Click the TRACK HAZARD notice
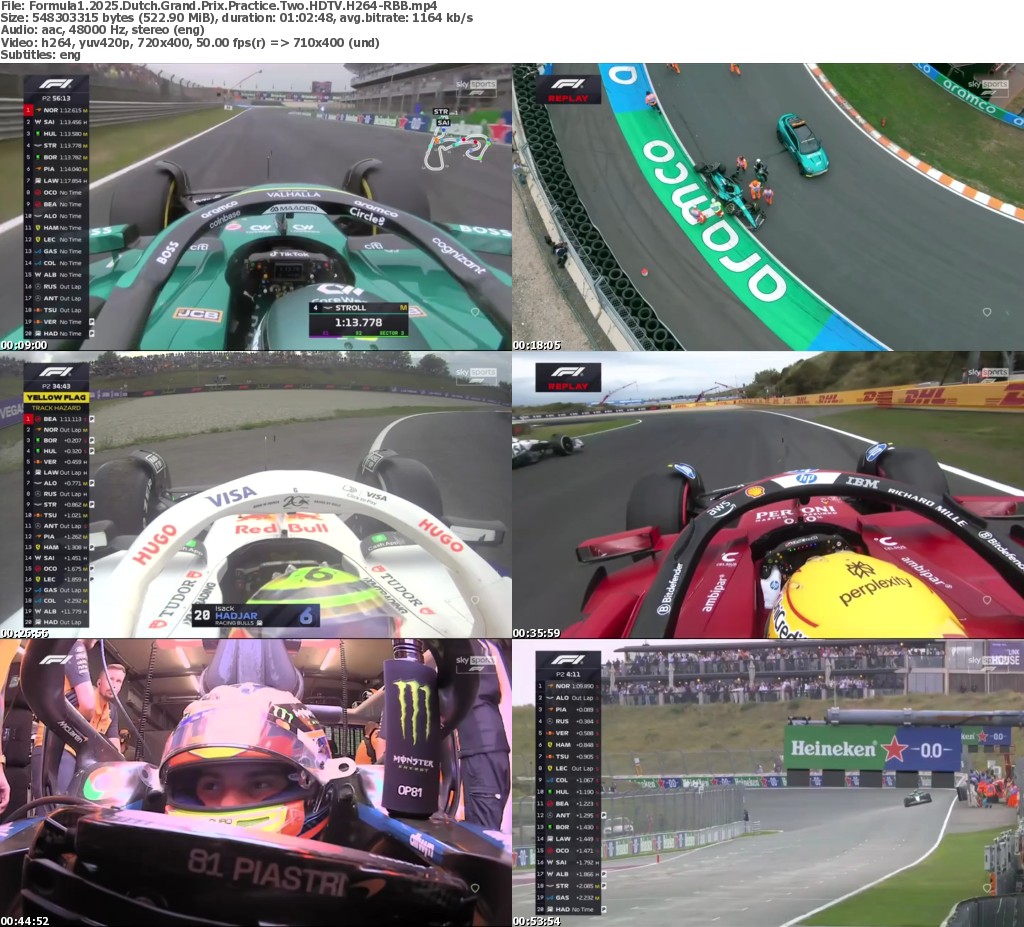 click(56, 408)
